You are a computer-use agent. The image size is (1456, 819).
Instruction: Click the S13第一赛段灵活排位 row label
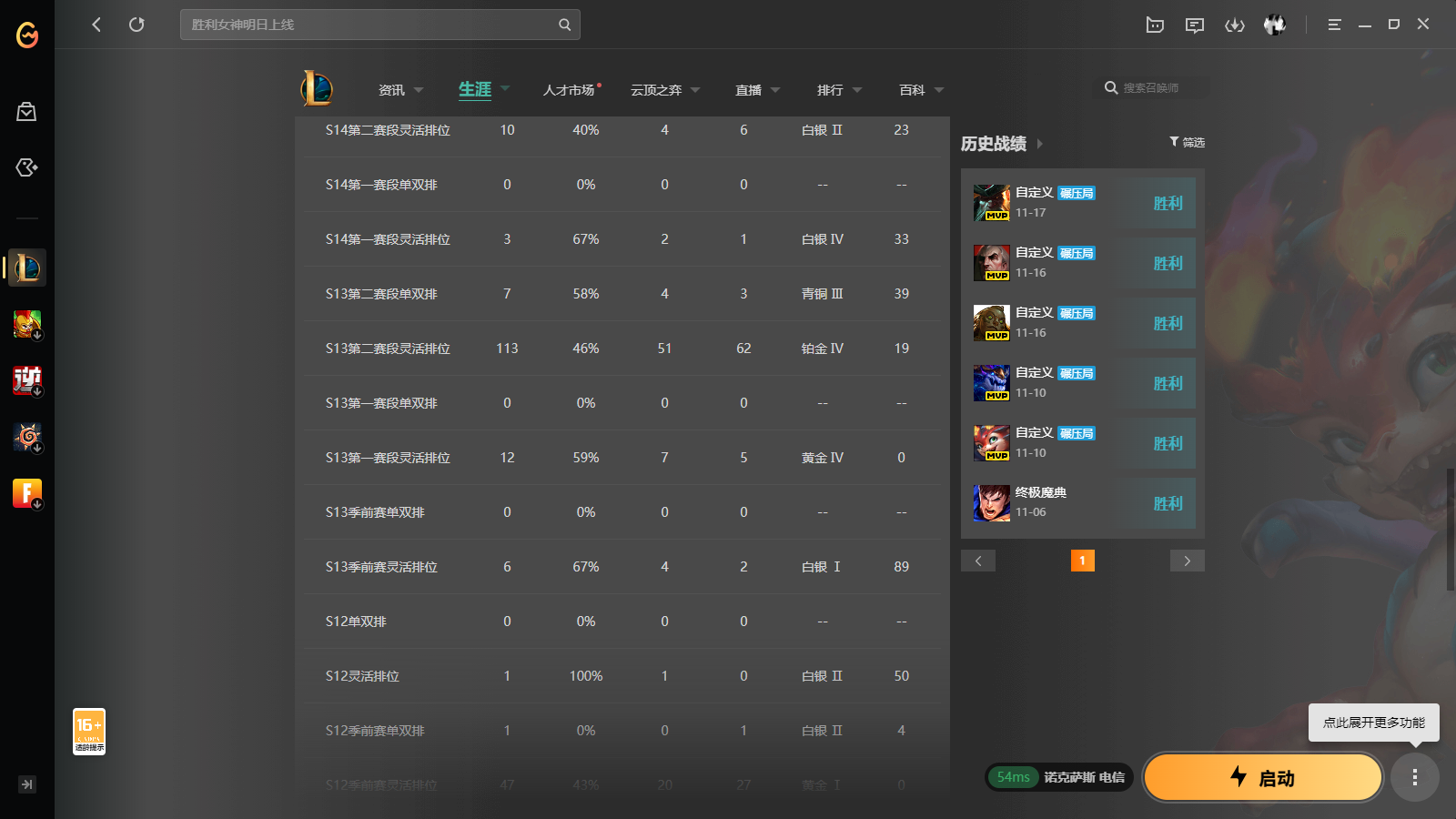388,458
